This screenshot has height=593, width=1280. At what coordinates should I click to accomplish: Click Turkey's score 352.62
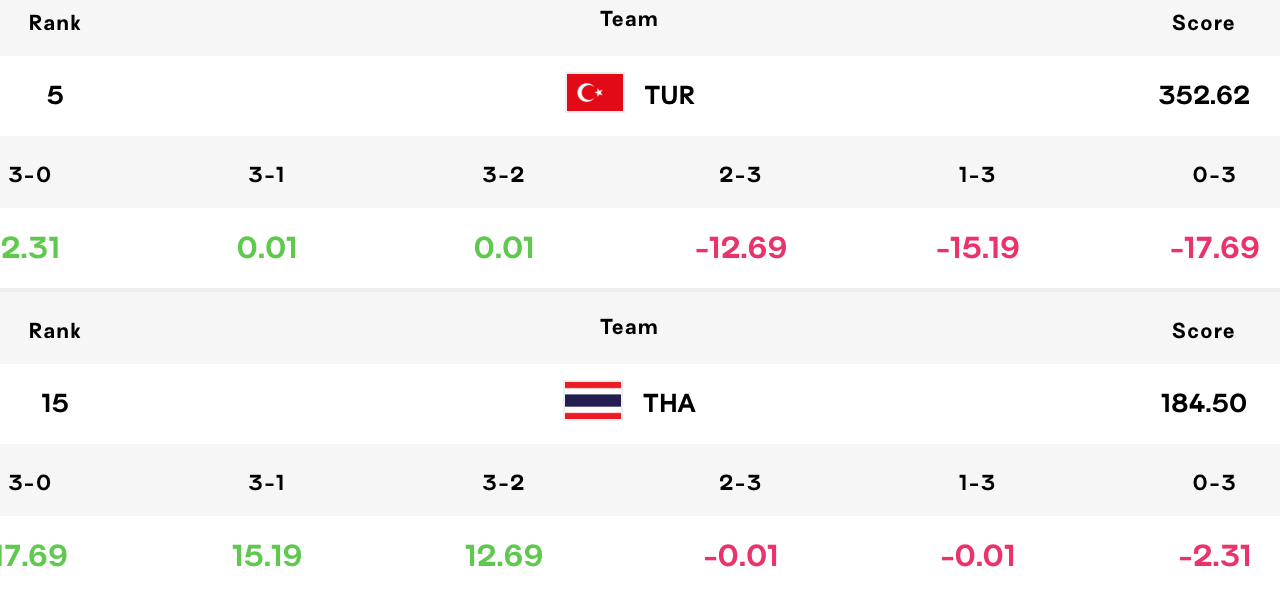(1204, 95)
